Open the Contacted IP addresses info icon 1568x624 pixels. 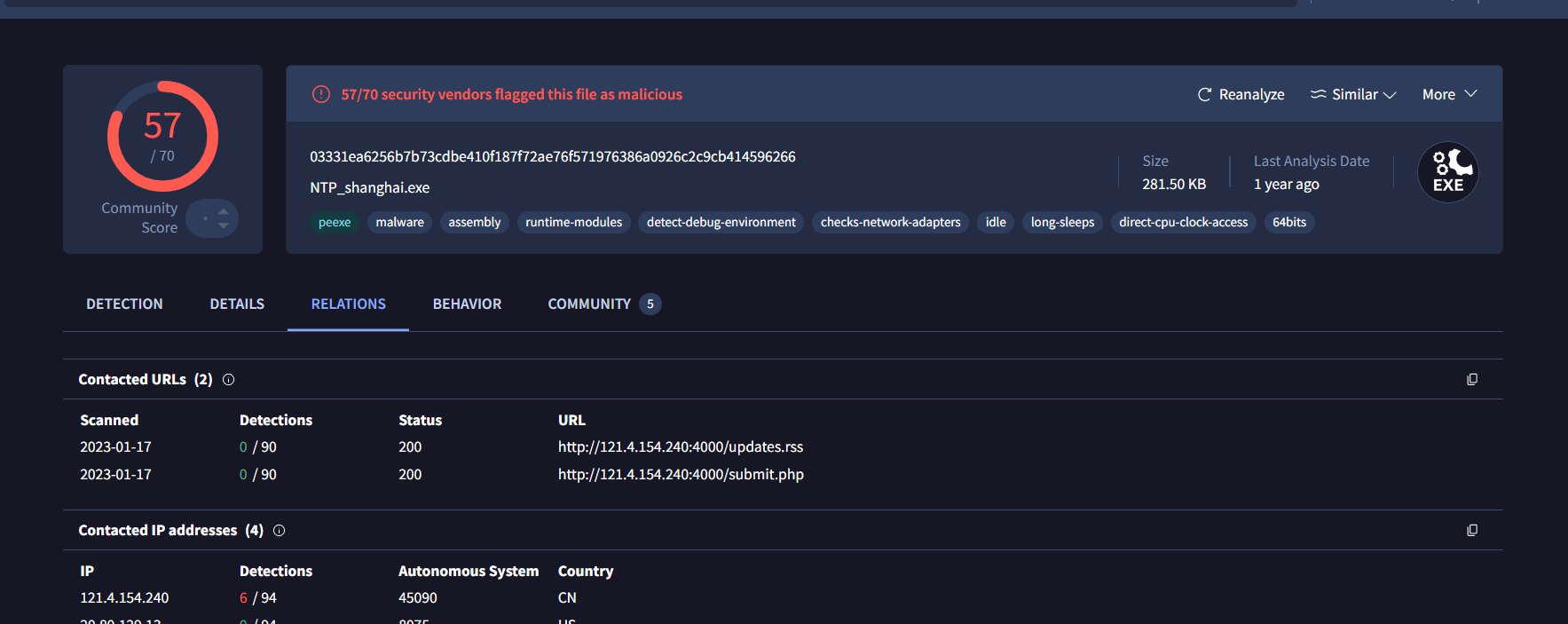pyautogui.click(x=279, y=531)
